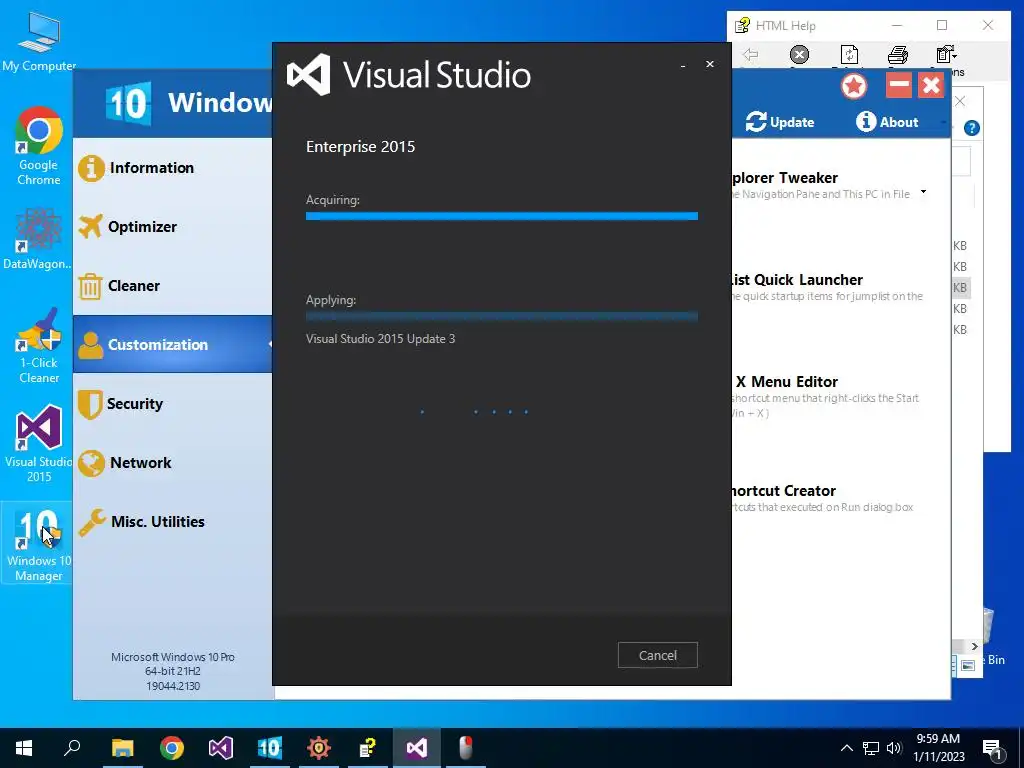Cancel the Visual Studio installation

click(658, 655)
